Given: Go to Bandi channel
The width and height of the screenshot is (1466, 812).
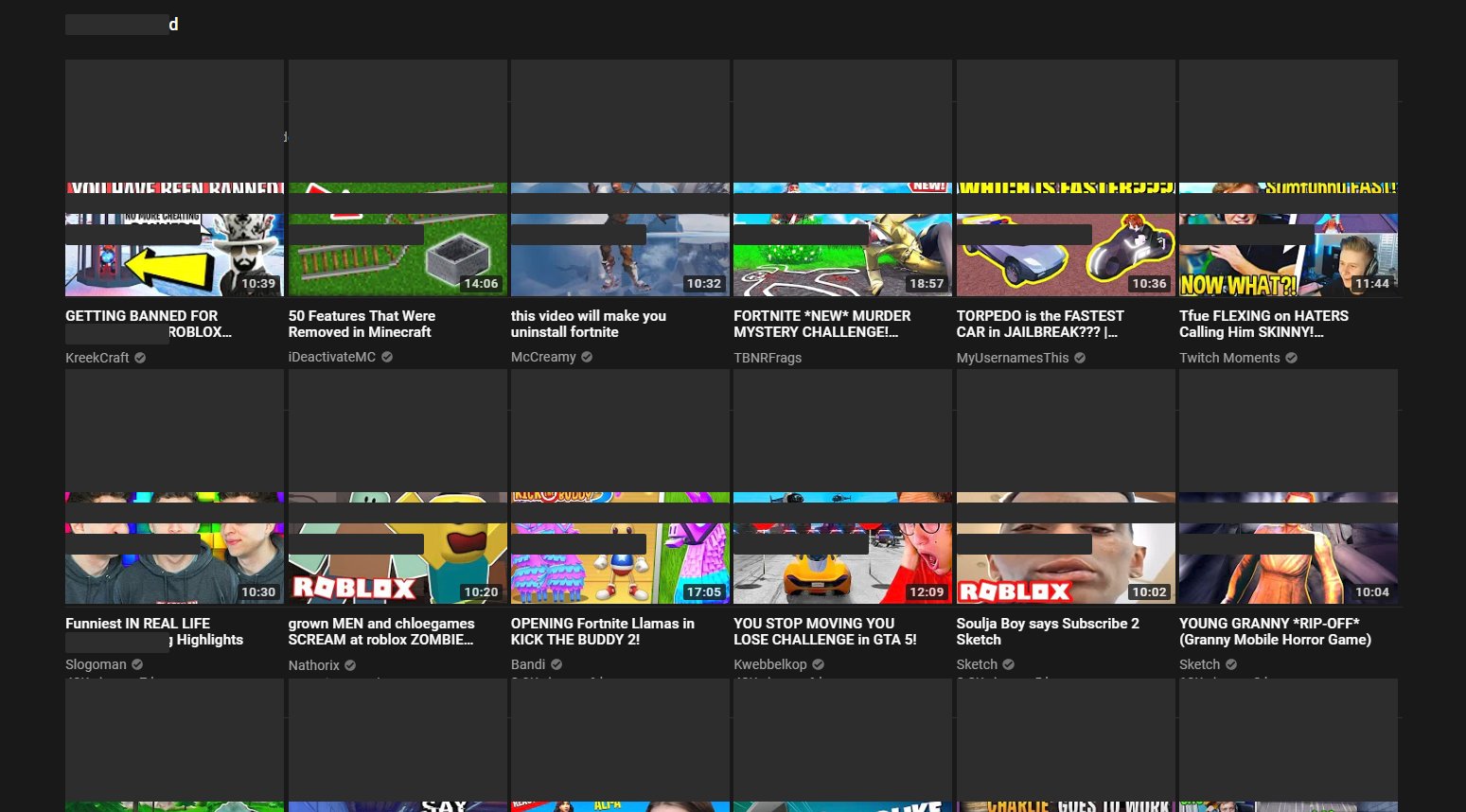Looking at the screenshot, I should [528, 664].
